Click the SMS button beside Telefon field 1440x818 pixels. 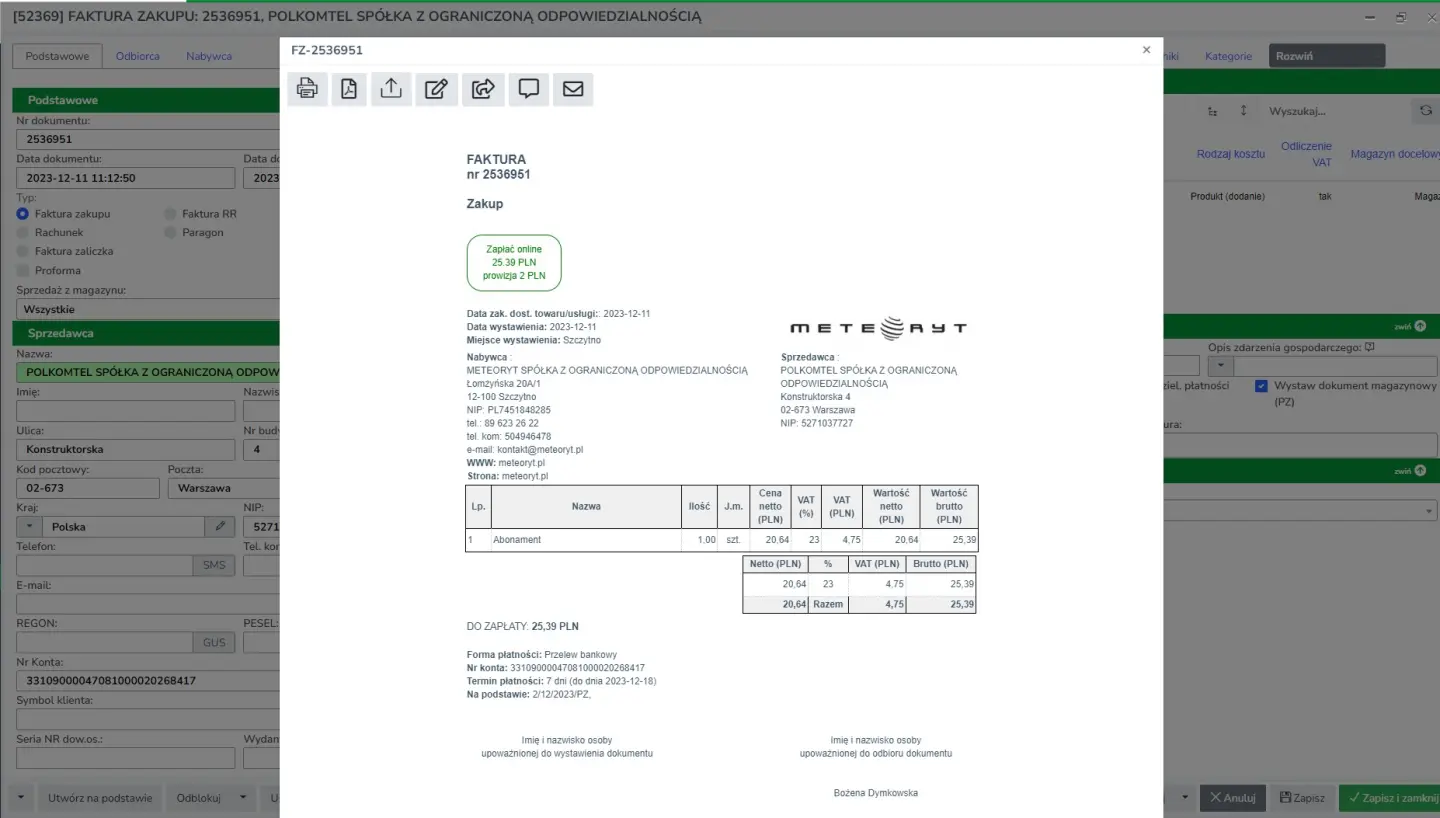pos(214,565)
